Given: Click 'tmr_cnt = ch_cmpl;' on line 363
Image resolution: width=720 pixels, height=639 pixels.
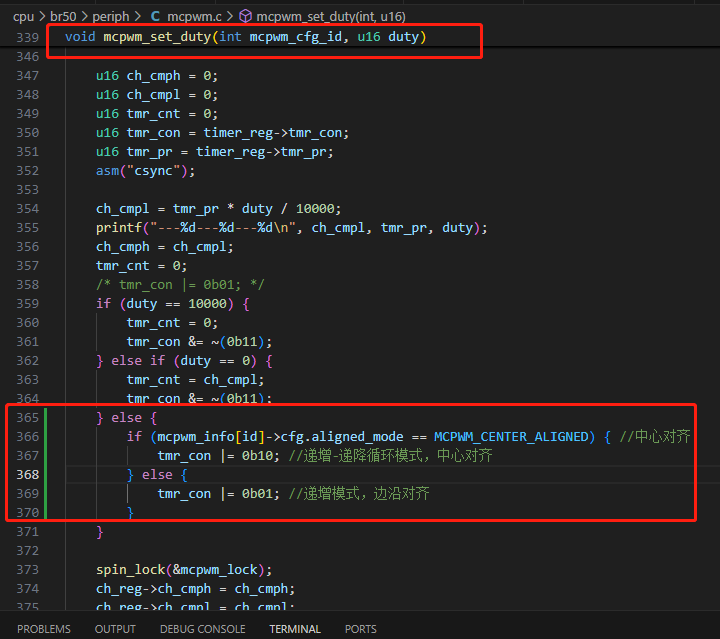Looking at the screenshot, I should 195,380.
